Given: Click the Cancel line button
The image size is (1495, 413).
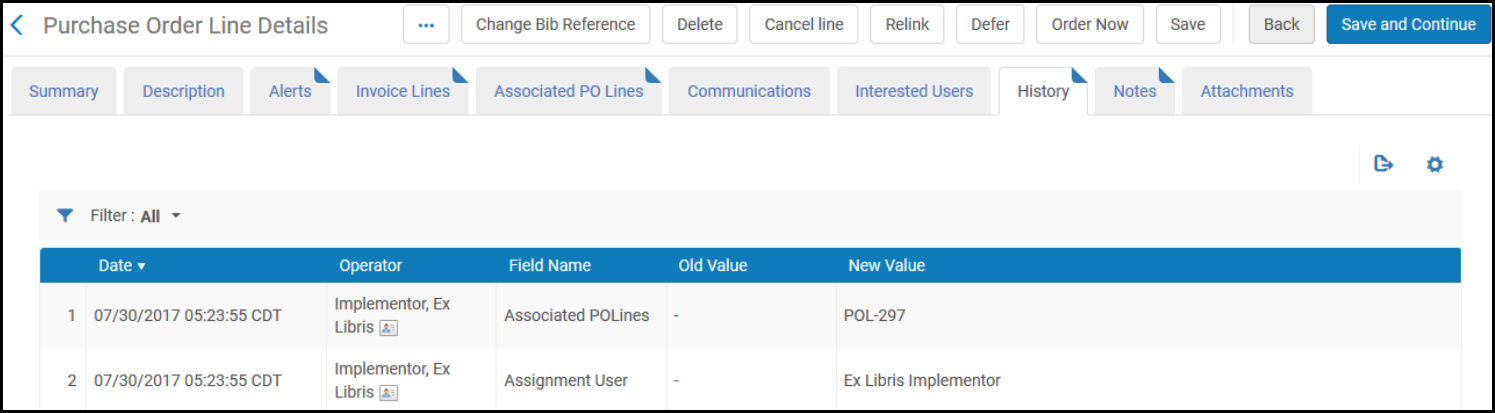Looking at the screenshot, I should 804,25.
